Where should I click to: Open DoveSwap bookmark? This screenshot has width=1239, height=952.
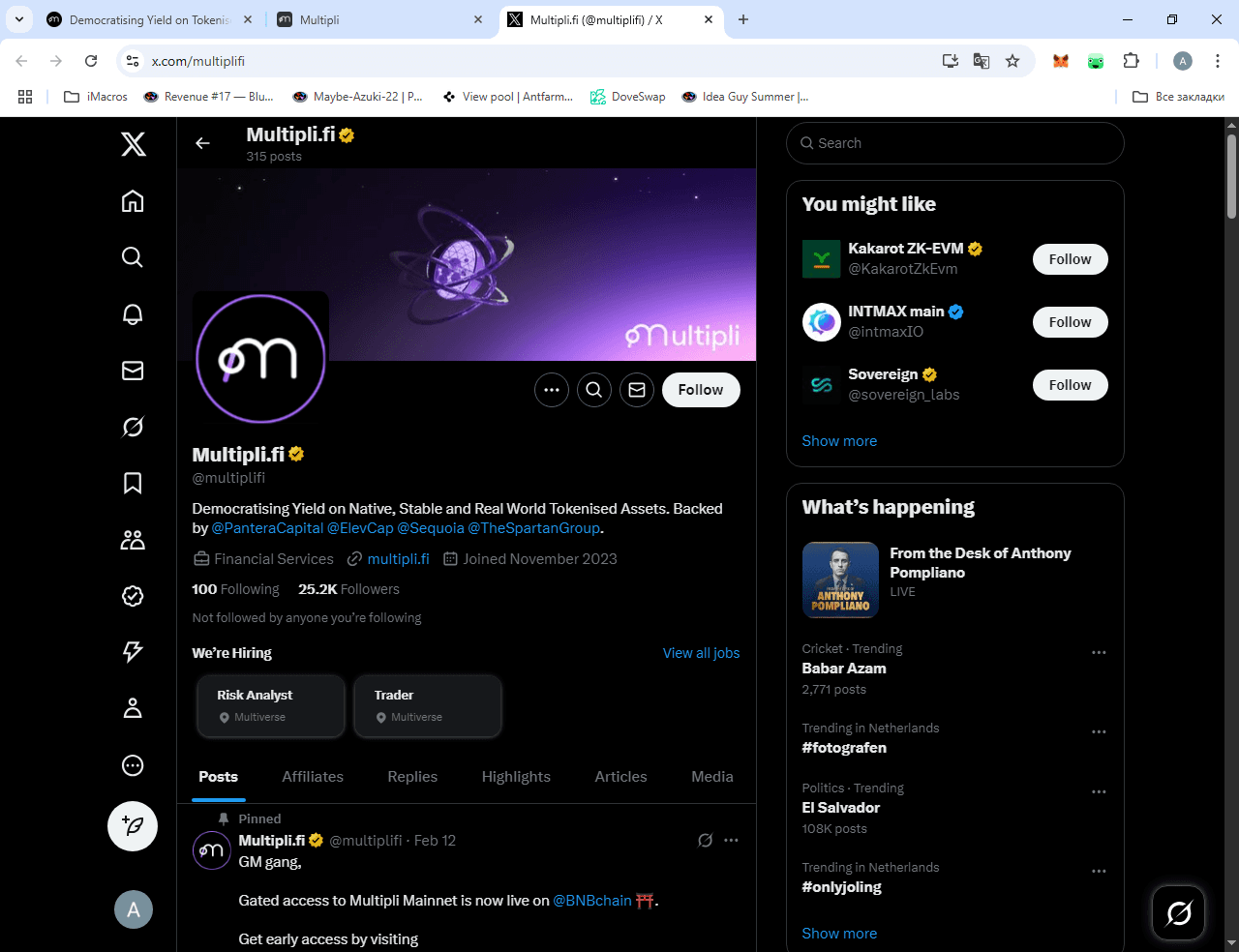click(628, 97)
